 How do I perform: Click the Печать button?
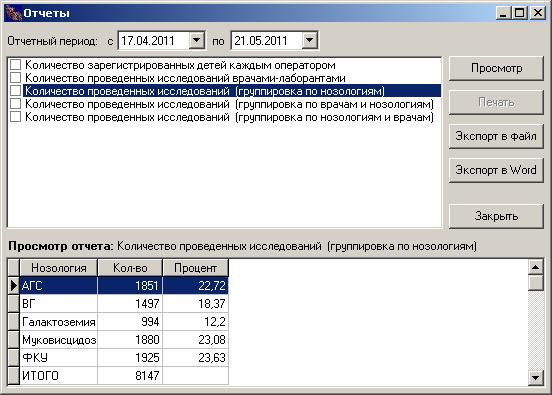[496, 102]
